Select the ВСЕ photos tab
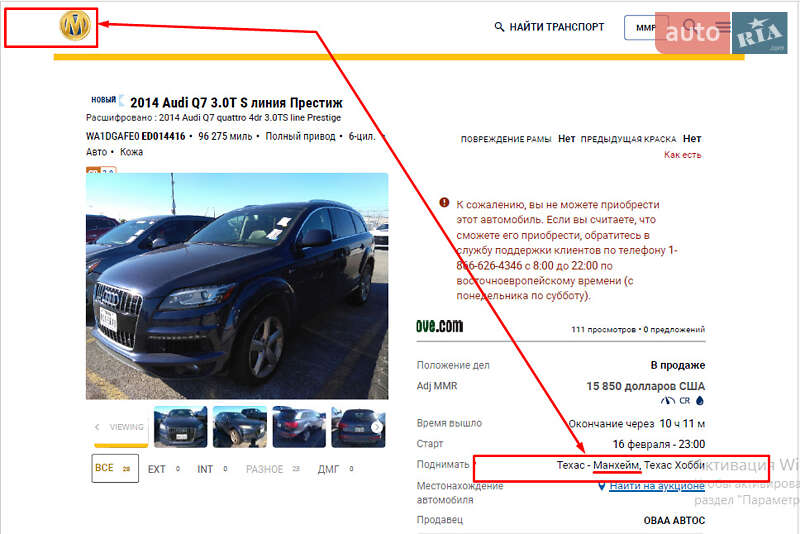The height and width of the screenshot is (534, 800). click(115, 468)
